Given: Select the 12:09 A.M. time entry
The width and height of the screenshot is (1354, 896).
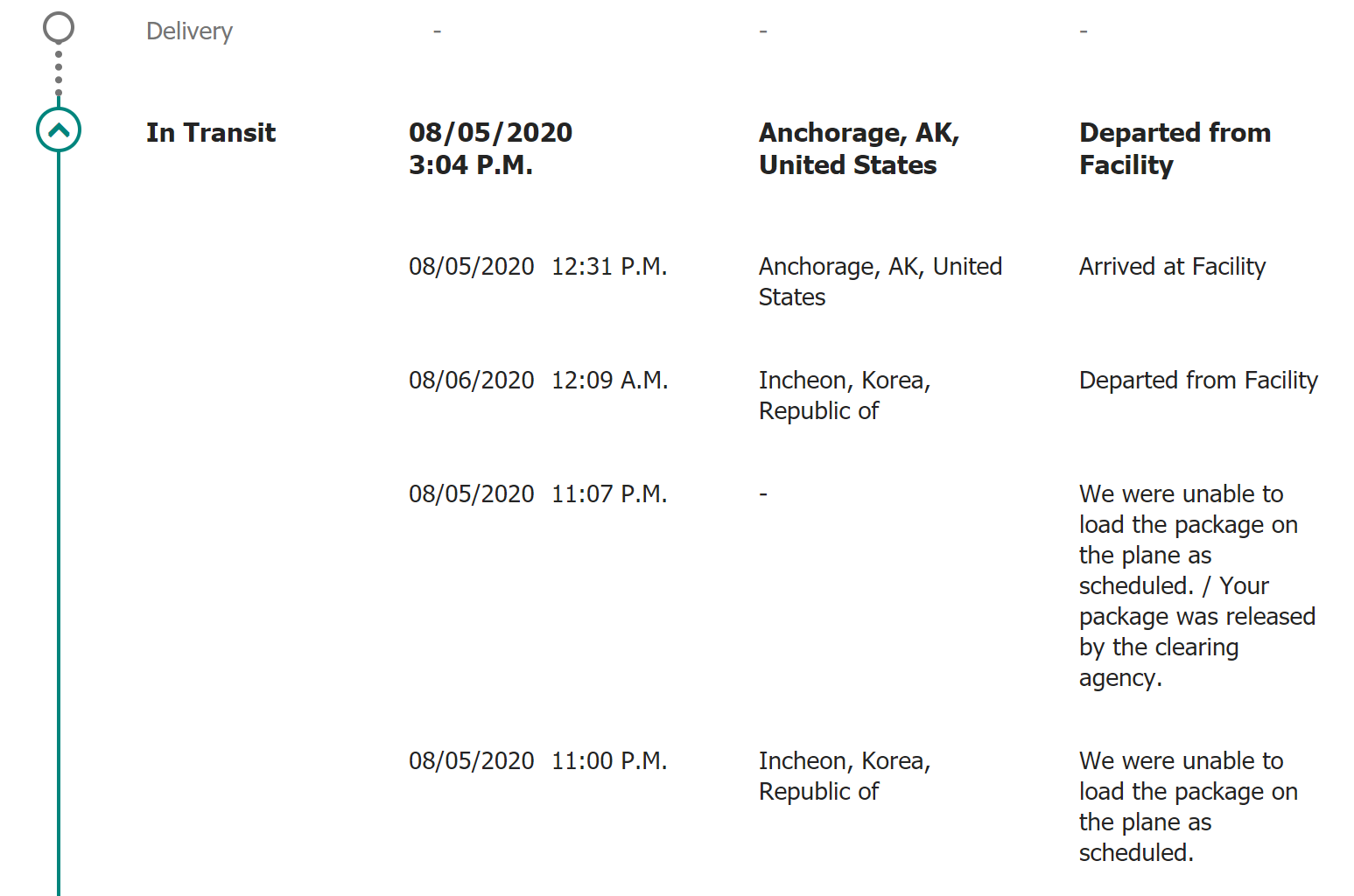Looking at the screenshot, I should pyautogui.click(x=609, y=381).
